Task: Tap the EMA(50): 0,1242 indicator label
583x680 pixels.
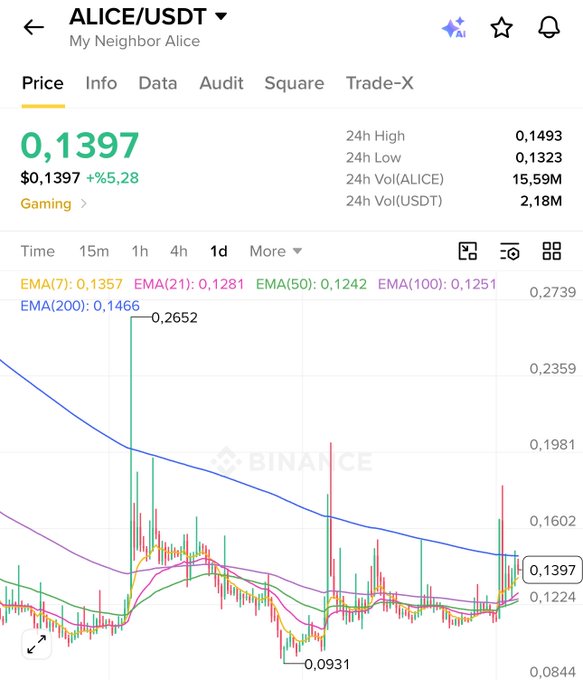Action: tap(311, 284)
